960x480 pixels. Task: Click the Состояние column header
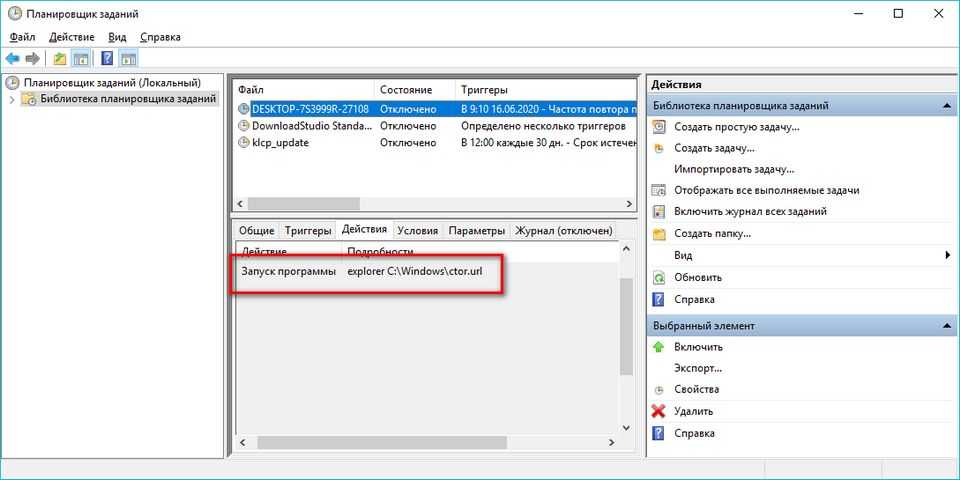pos(406,90)
